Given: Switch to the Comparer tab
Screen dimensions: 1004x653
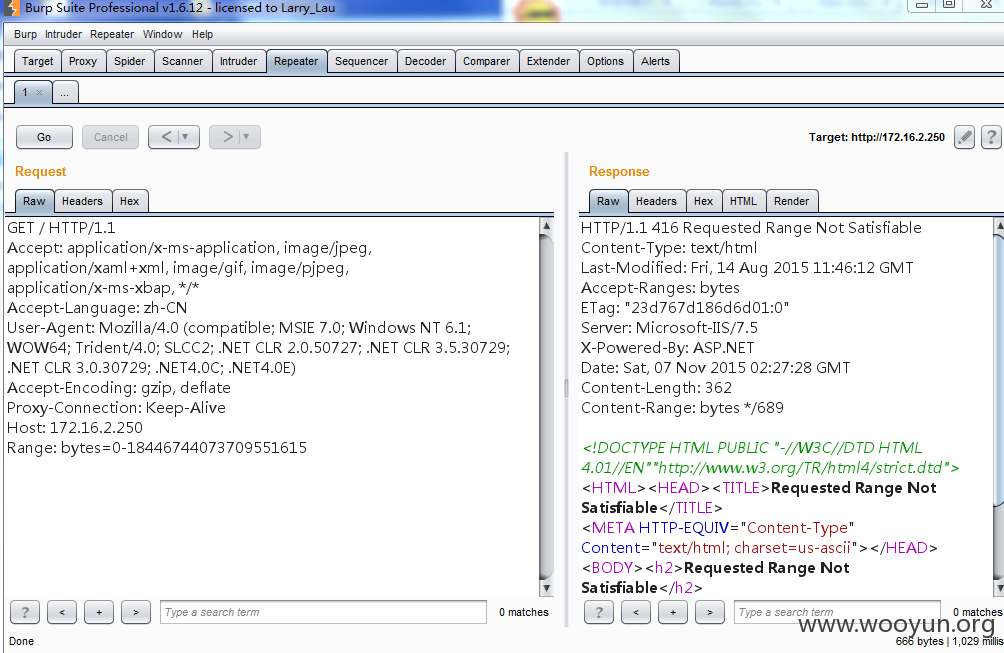Looking at the screenshot, I should pos(487,61).
